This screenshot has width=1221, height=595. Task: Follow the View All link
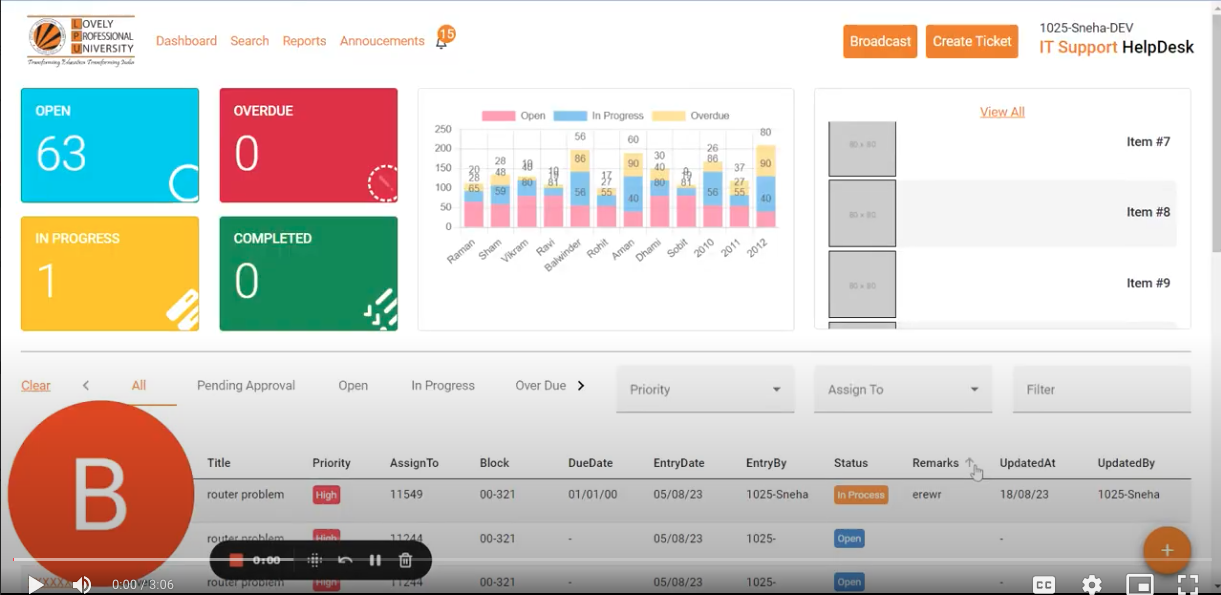tap(1002, 112)
